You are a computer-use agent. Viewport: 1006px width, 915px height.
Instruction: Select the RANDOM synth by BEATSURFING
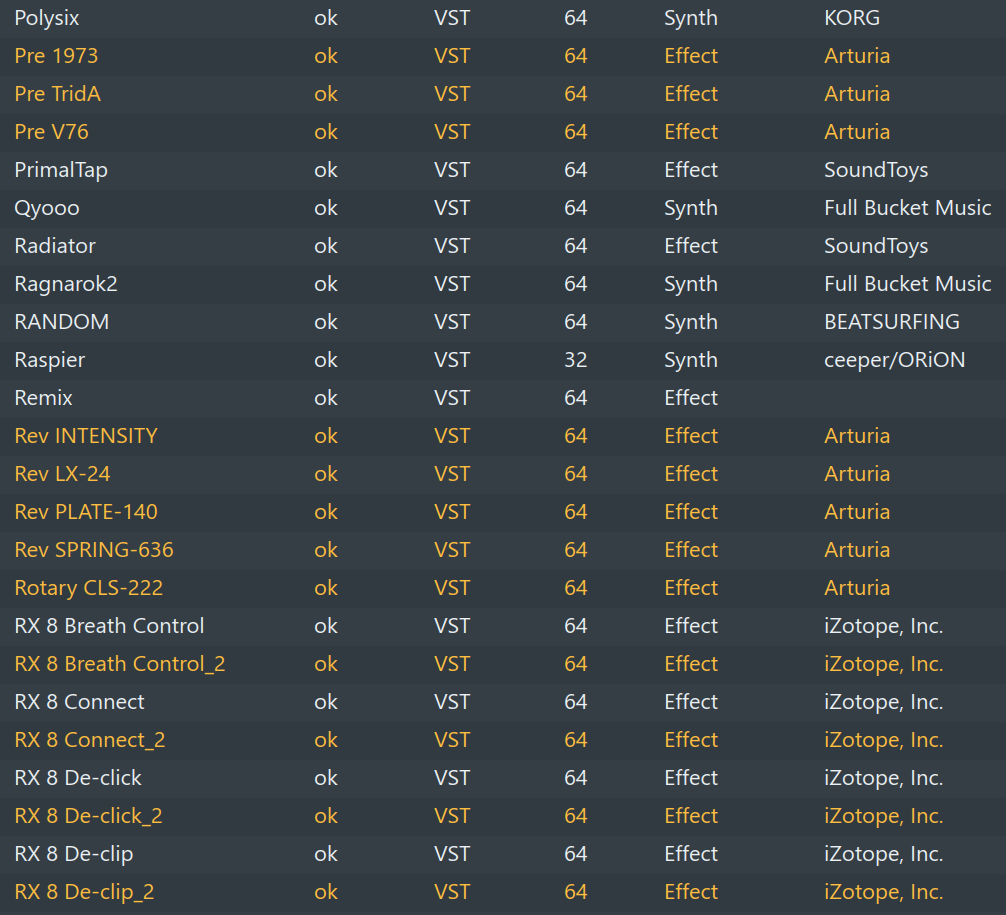62,322
